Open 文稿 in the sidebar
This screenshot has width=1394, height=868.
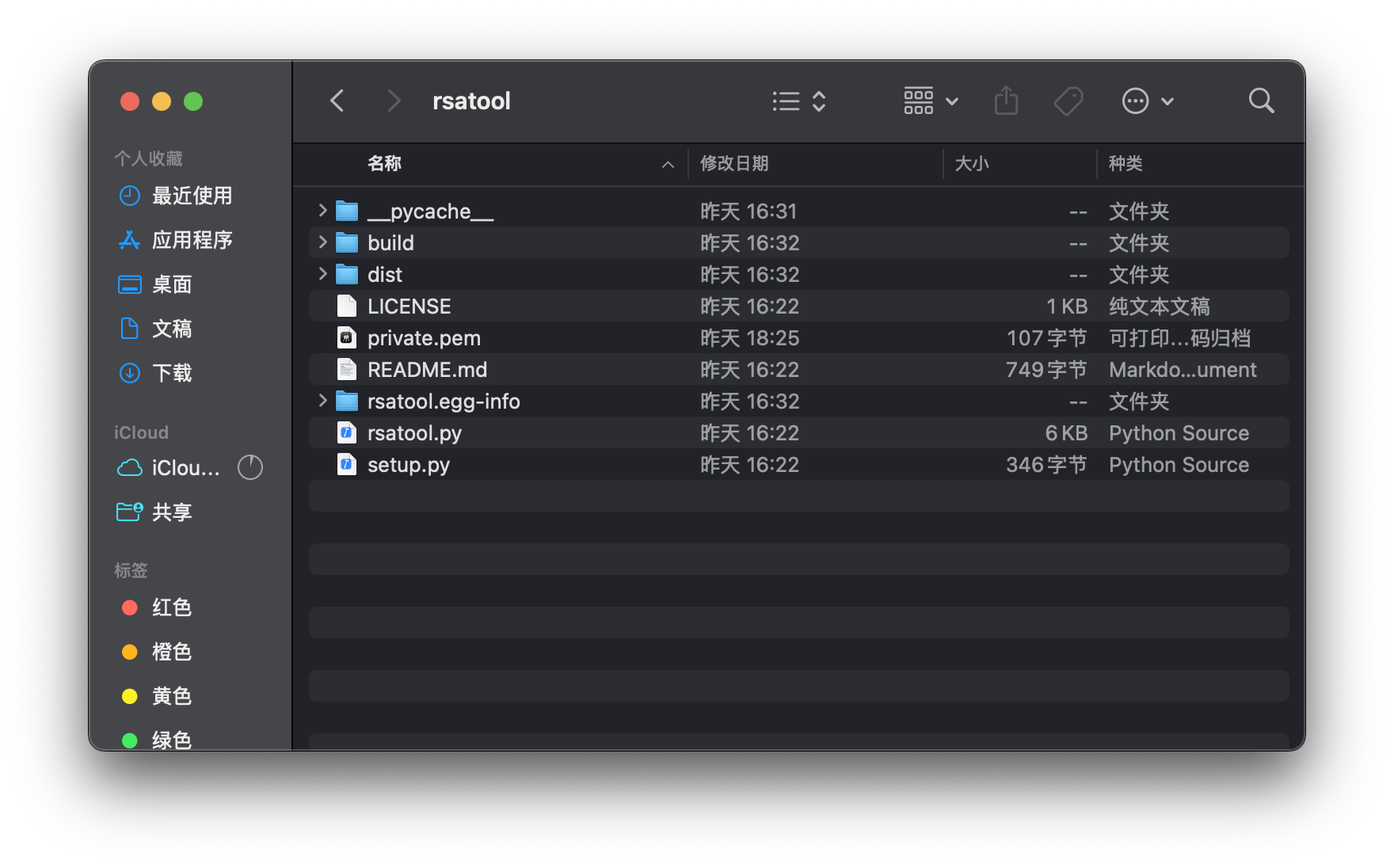pyautogui.click(x=155, y=329)
